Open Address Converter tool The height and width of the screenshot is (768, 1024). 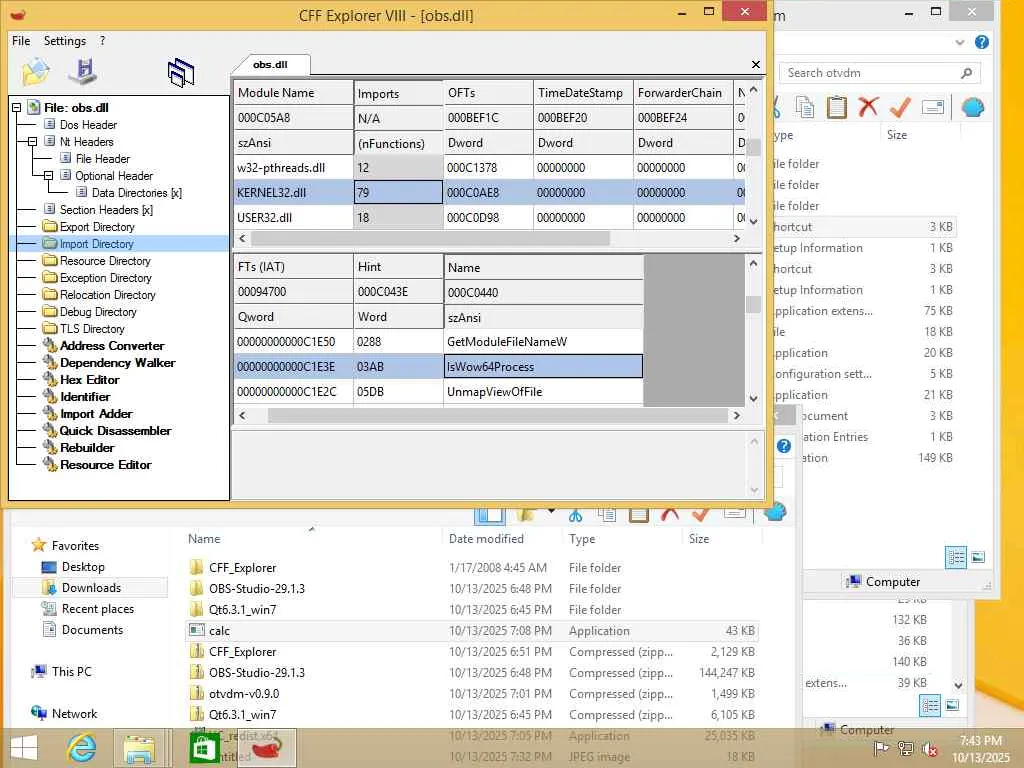click(x=112, y=345)
